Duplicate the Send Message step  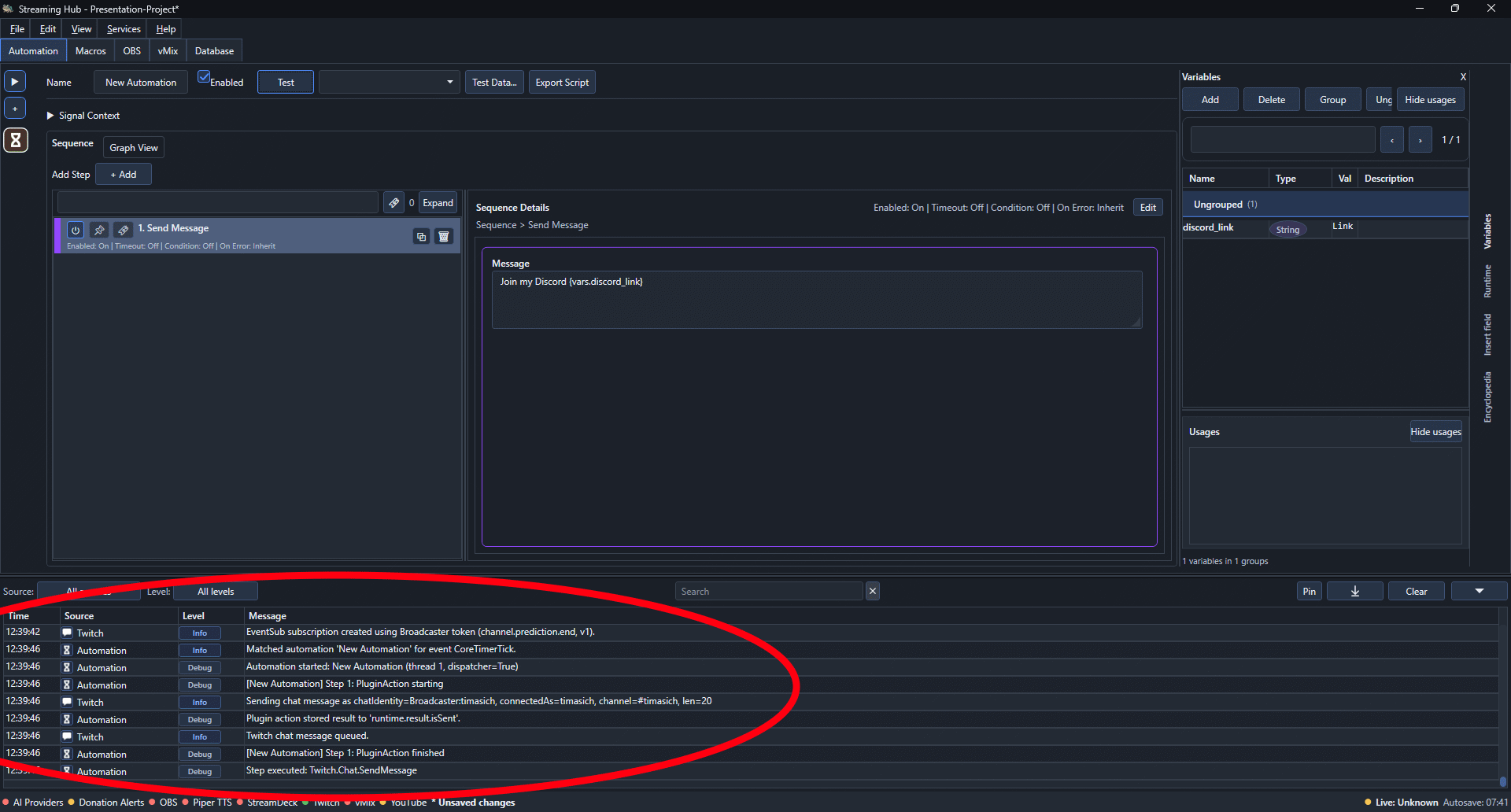(x=422, y=236)
